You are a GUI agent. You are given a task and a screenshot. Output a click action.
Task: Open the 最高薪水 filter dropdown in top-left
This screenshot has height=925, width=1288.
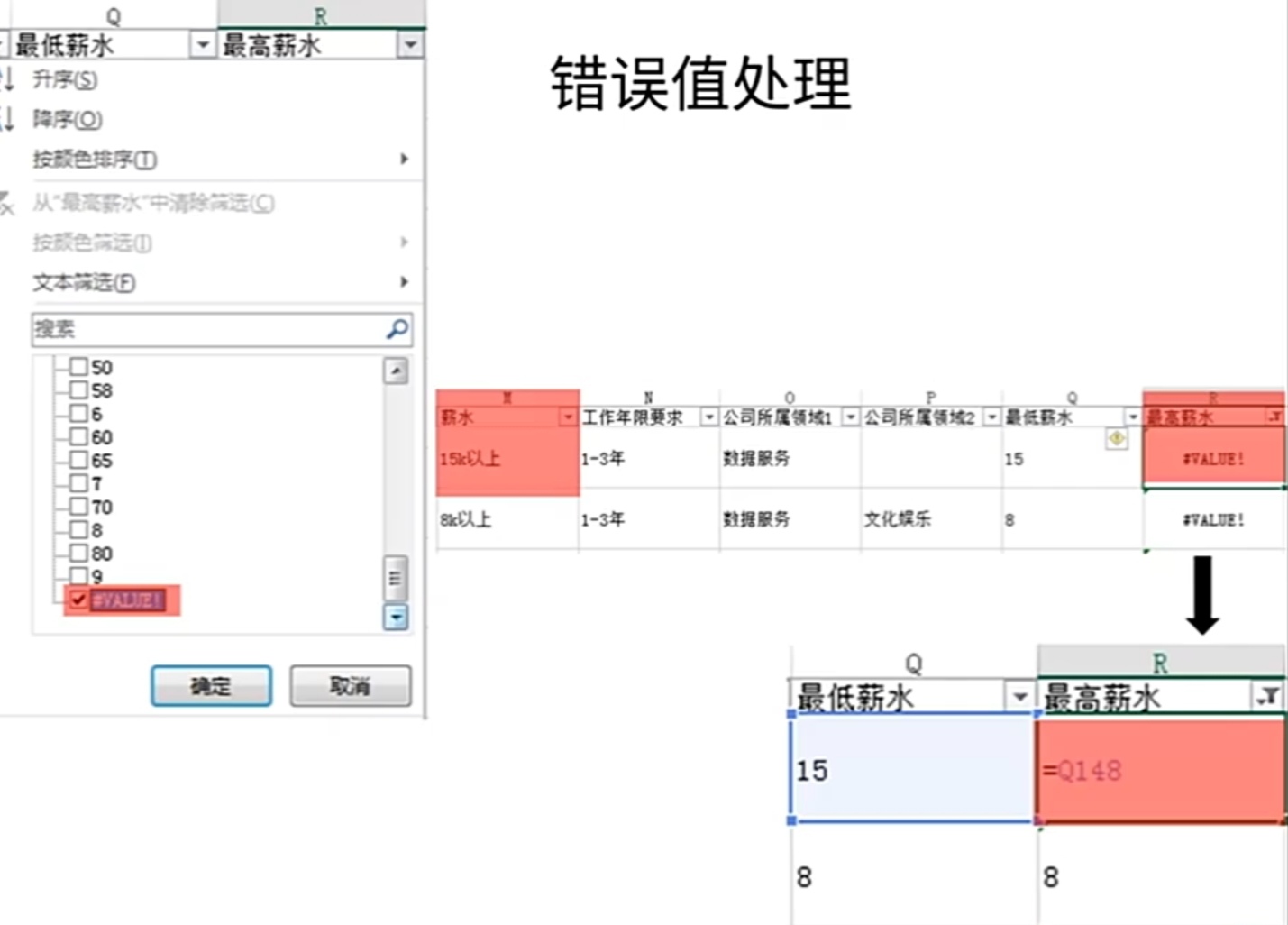tap(410, 44)
